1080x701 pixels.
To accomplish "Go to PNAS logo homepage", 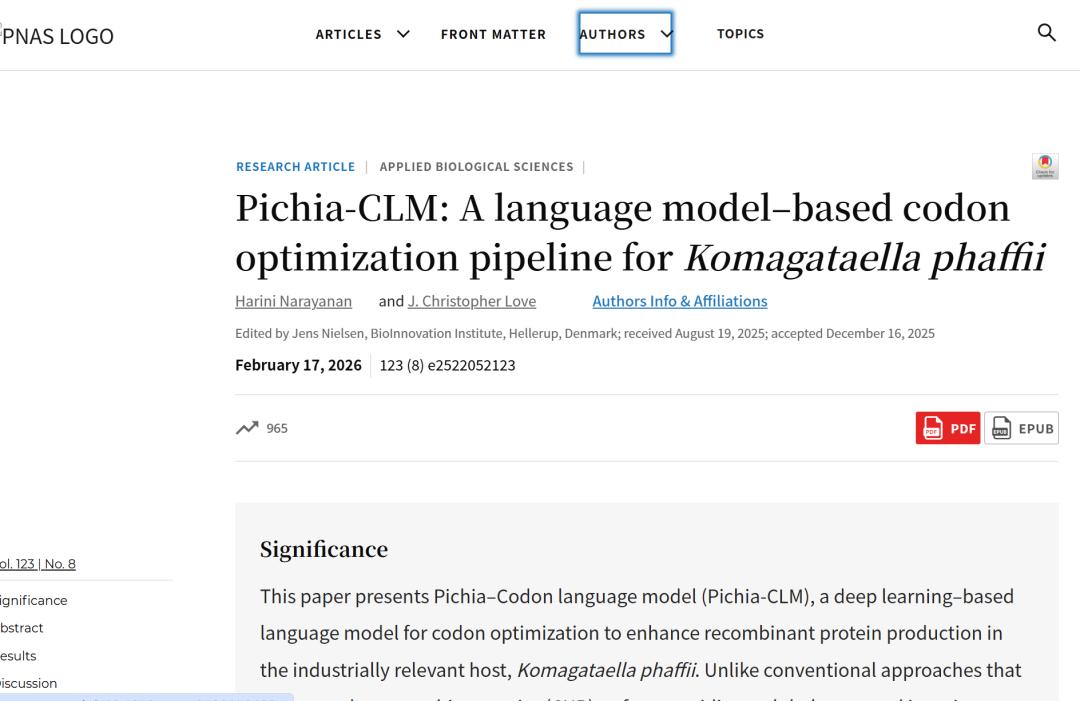I will click(x=58, y=37).
